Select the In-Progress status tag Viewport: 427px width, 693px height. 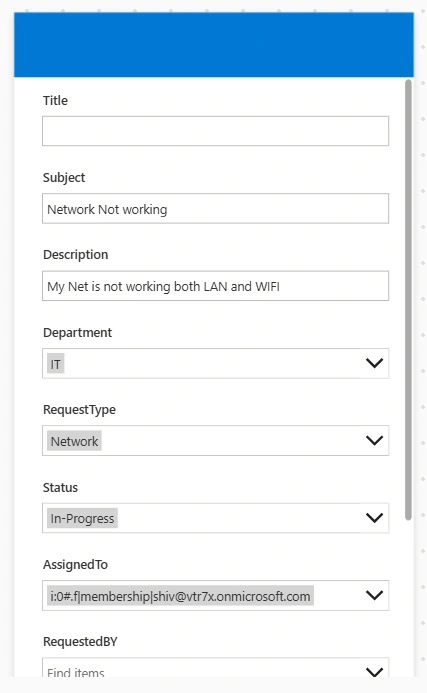pos(82,518)
